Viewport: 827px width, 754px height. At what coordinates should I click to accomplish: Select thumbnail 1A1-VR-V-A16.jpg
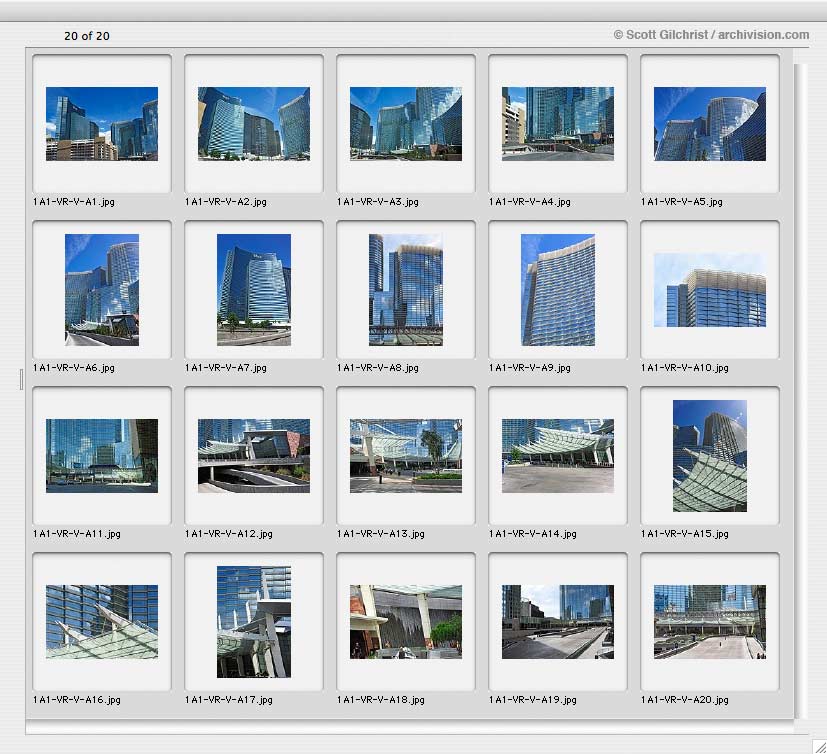tap(102, 622)
